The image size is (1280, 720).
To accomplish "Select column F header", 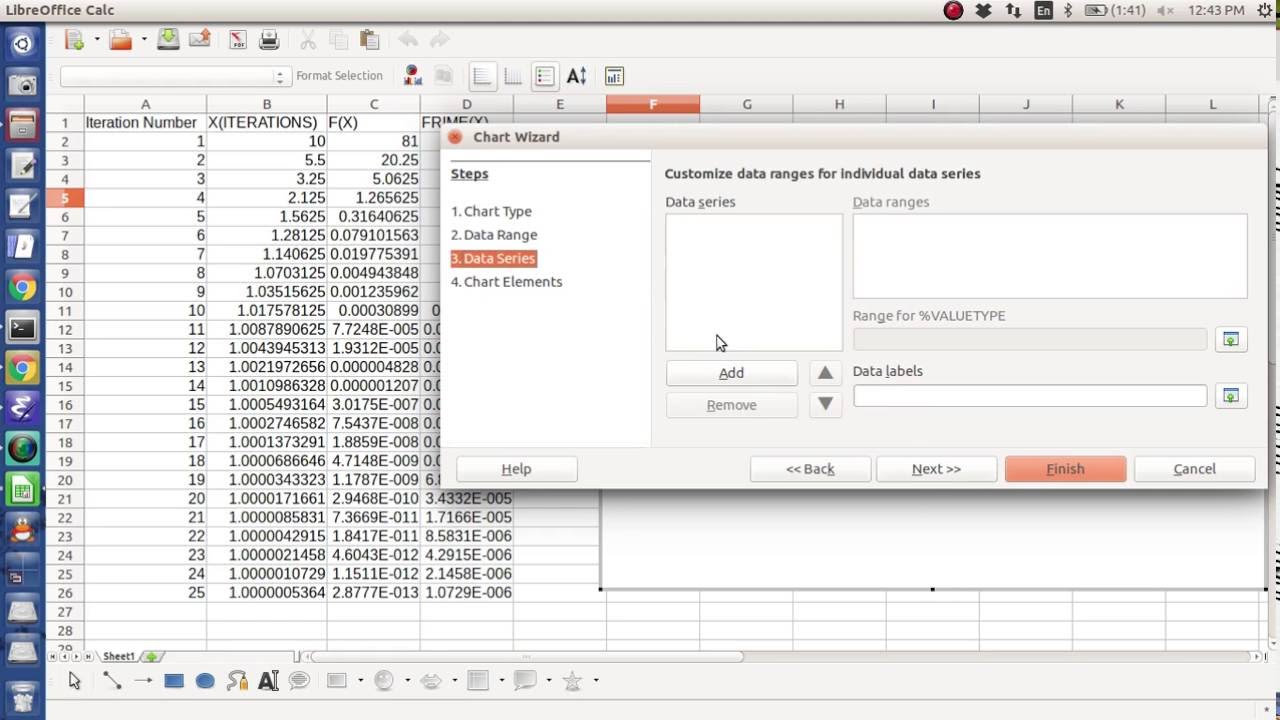I will [653, 104].
